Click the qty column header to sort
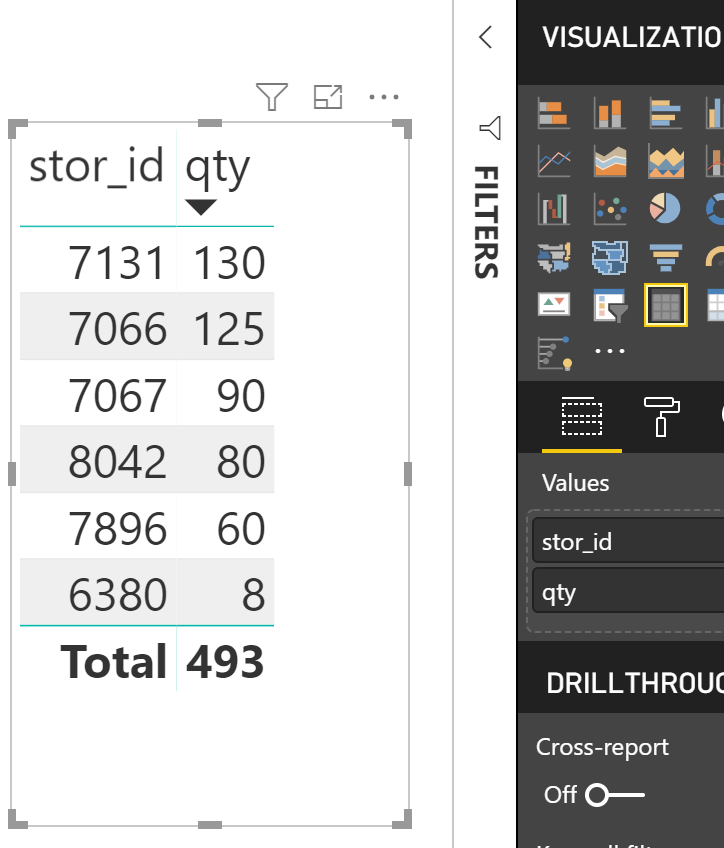Image resolution: width=724 pixels, height=848 pixels. click(217, 168)
